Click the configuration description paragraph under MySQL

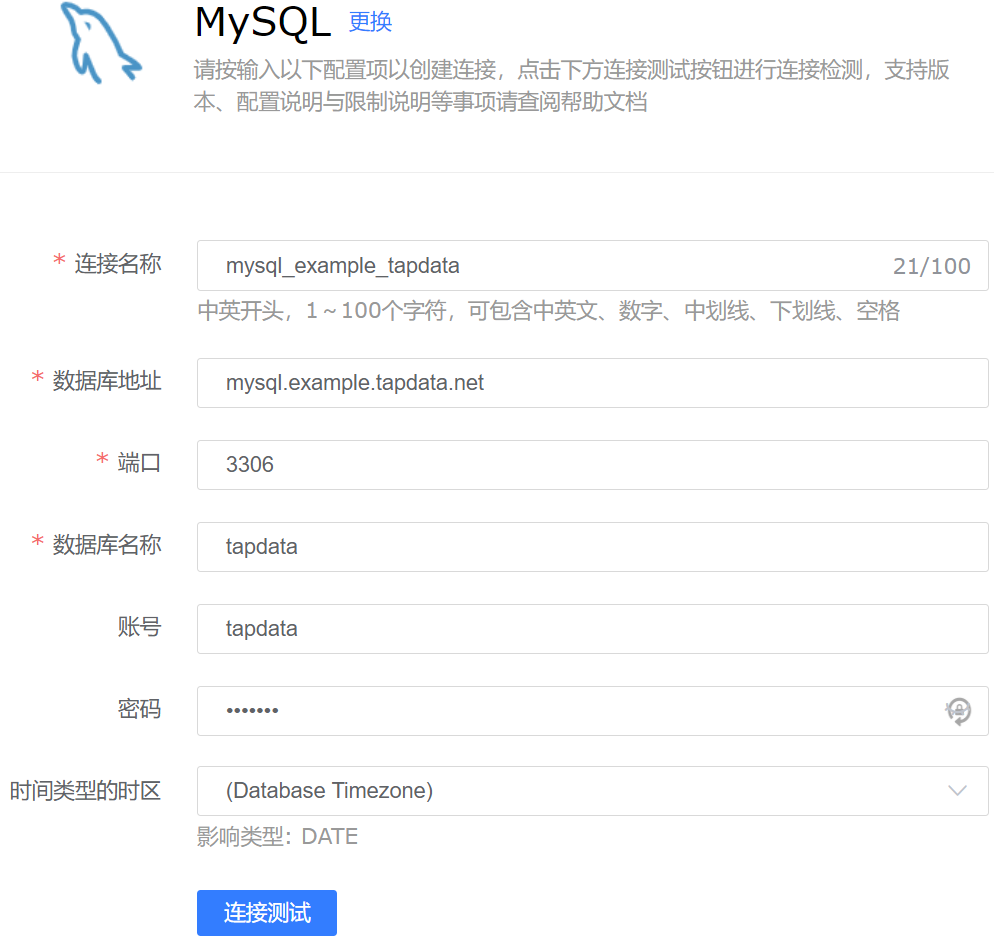click(x=572, y=86)
